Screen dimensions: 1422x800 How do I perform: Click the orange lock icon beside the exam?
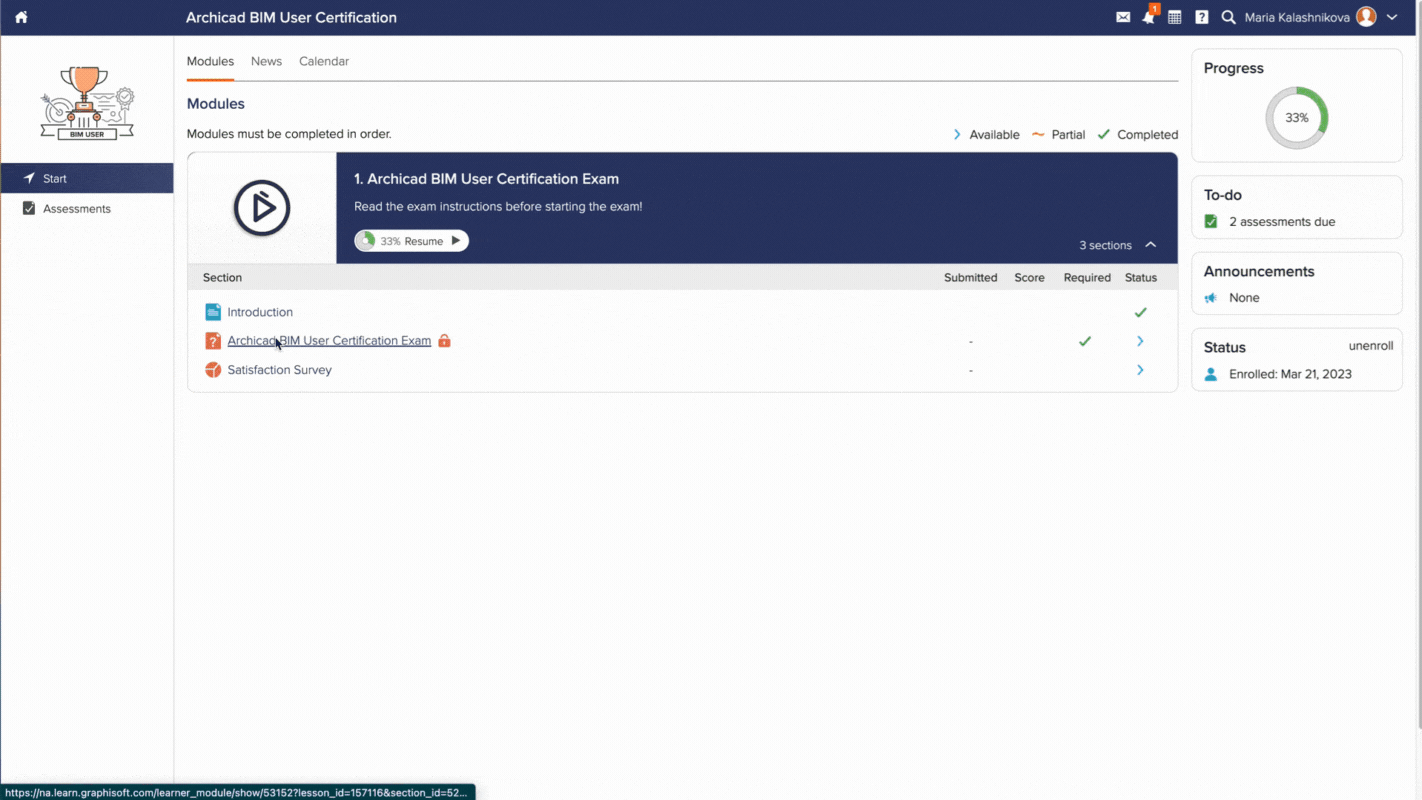click(x=444, y=341)
